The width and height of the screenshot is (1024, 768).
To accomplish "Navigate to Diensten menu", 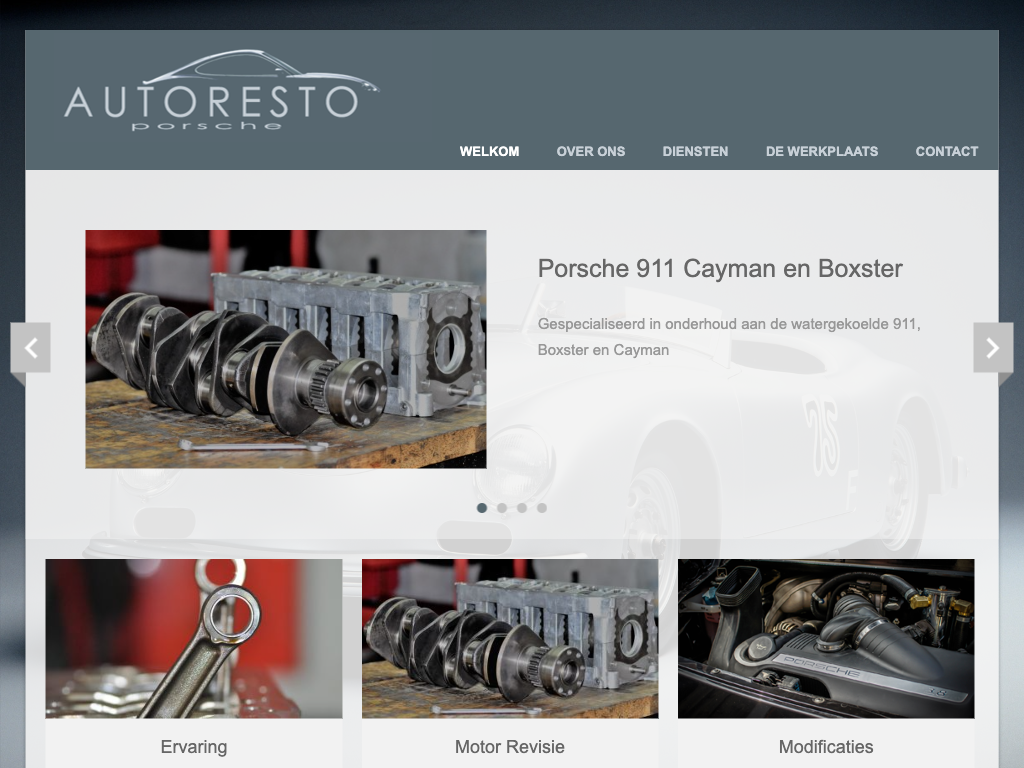I will pyautogui.click(x=695, y=151).
